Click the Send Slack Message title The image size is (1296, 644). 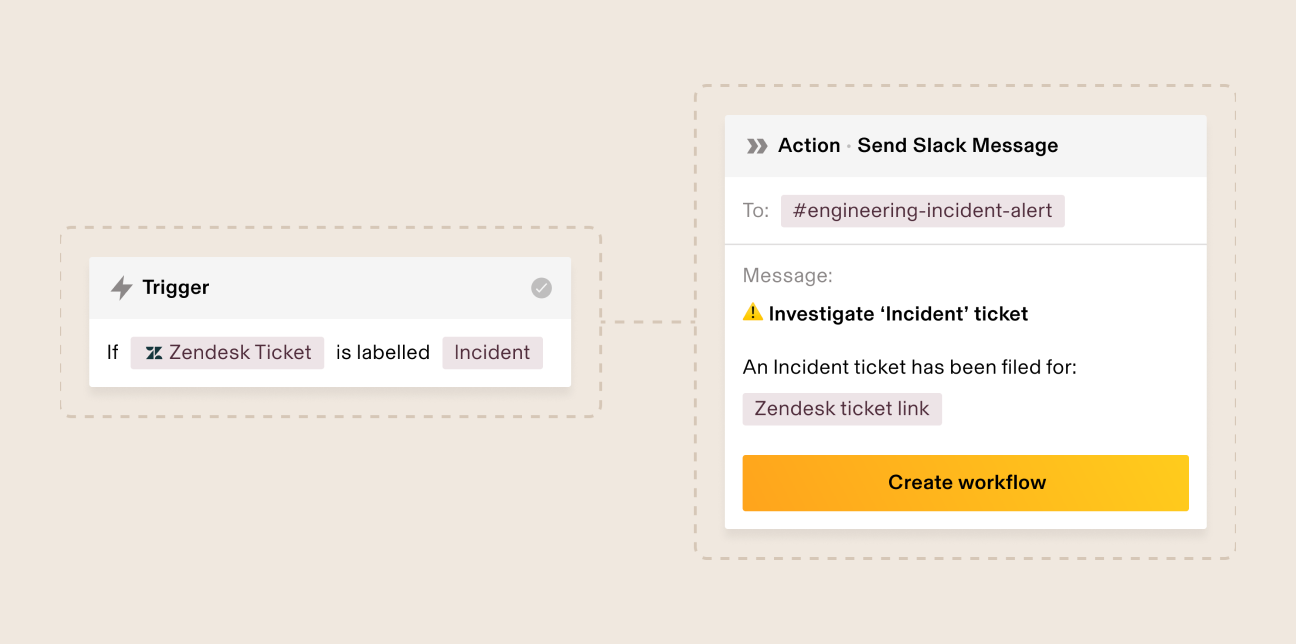pyautogui.click(x=957, y=146)
